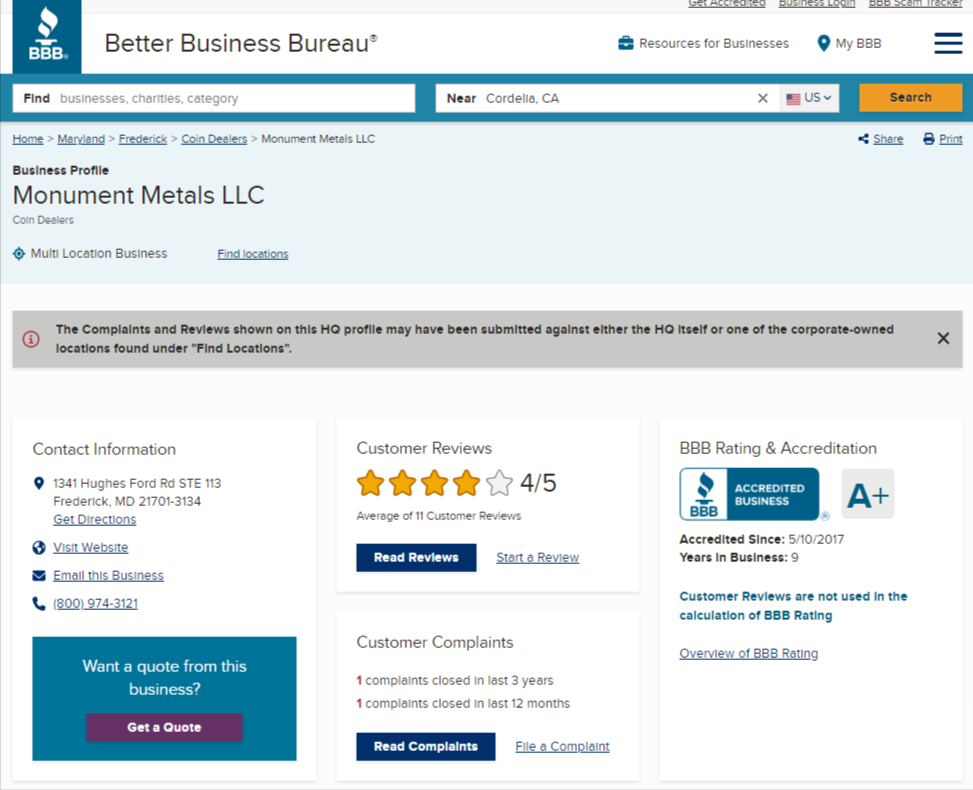
Task: Click 'Accredited Since: 5/10/2017' text
Action: pos(761,539)
